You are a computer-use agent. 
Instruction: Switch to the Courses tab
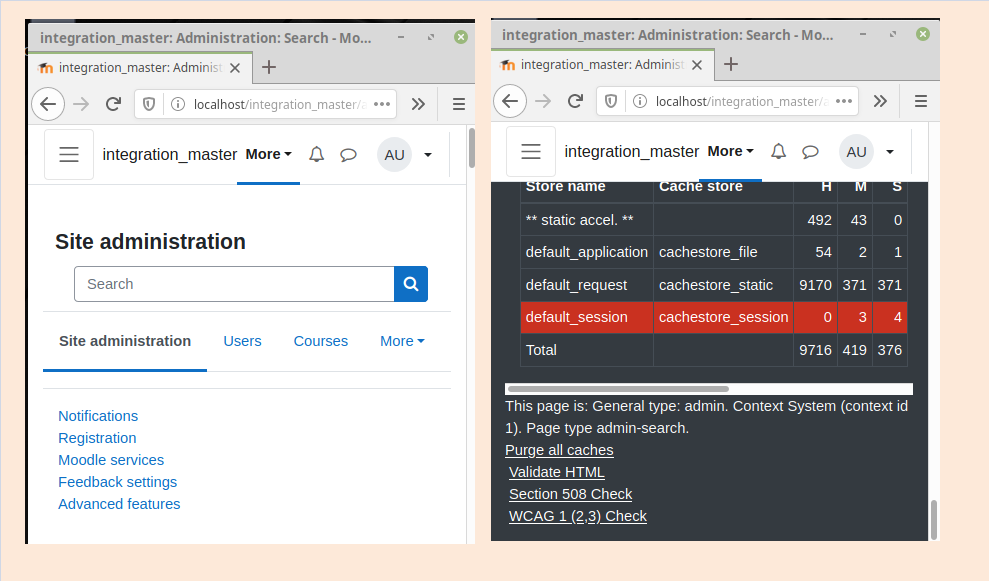tap(320, 341)
